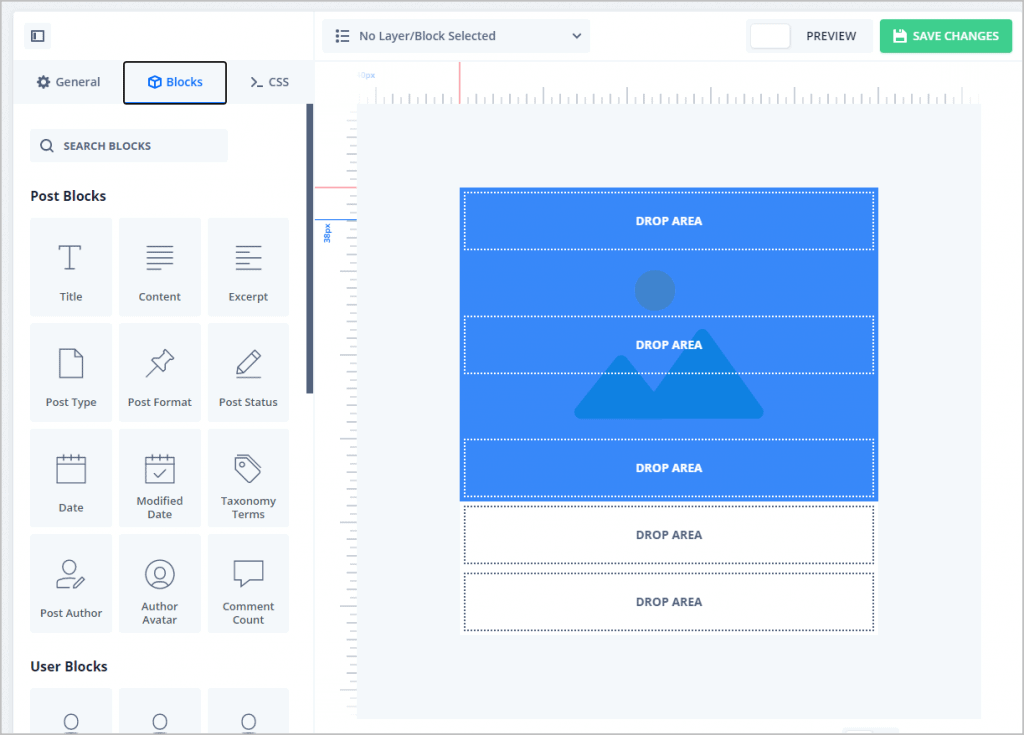Collapse the left sidebar panel
This screenshot has height=735, width=1024.
37,36
